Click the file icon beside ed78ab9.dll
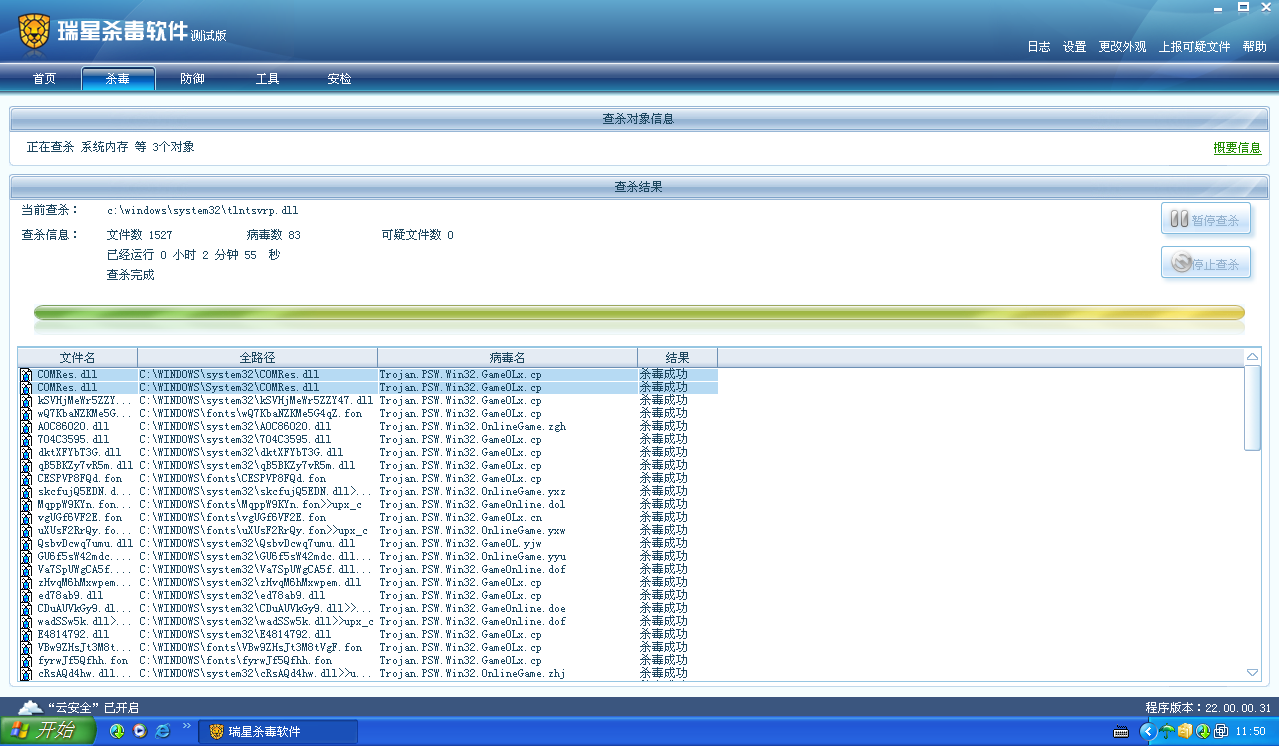 [27, 595]
